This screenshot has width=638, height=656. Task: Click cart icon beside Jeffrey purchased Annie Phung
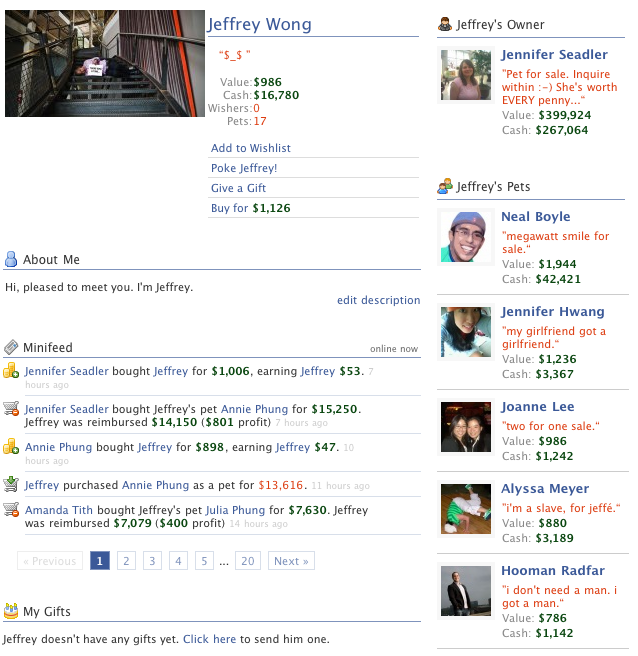pos(11,484)
